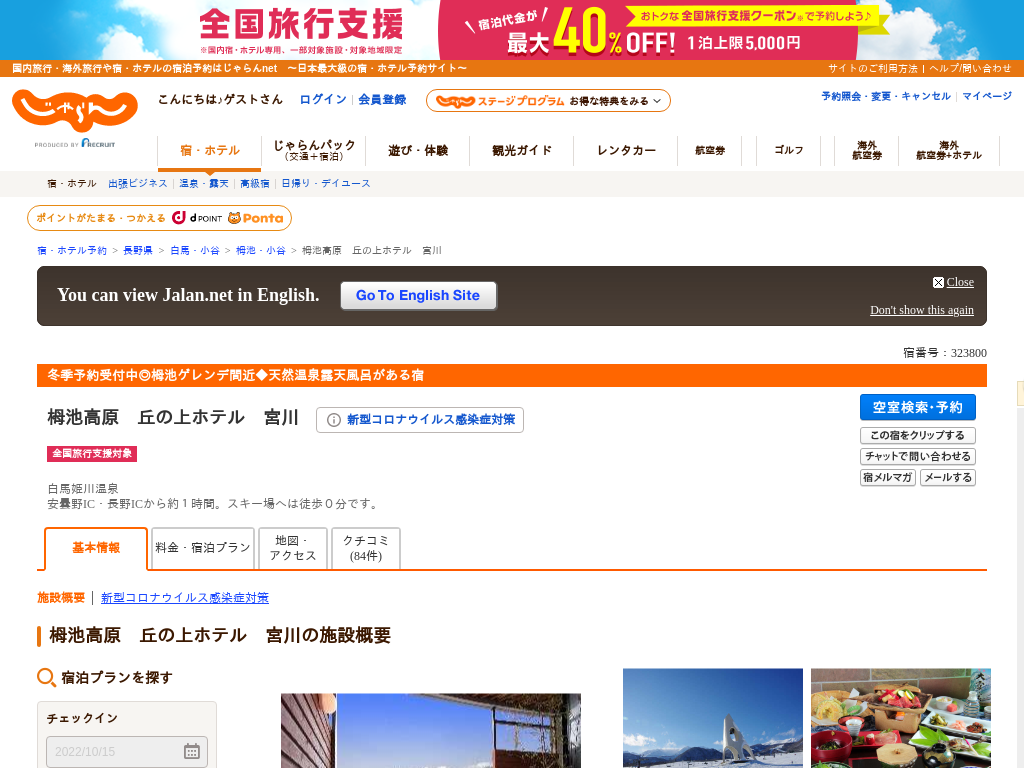
Task: Open the マイページ link
Action: click(987, 96)
